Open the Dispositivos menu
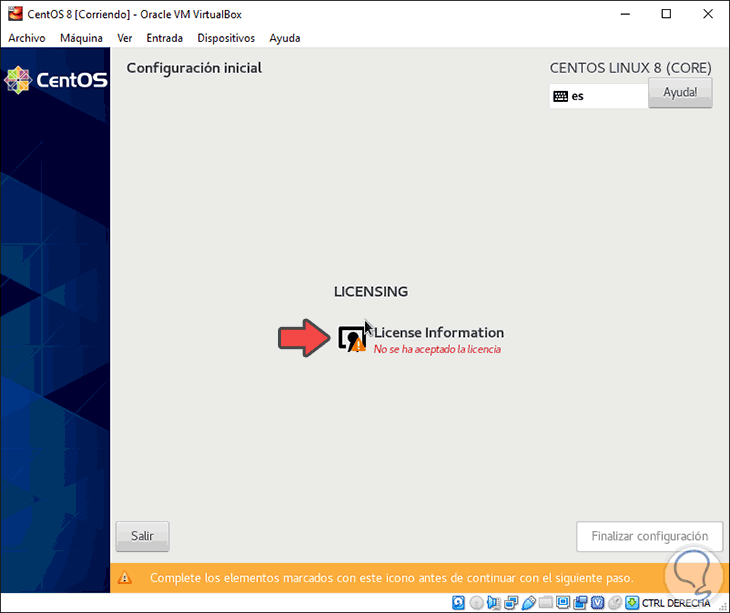The width and height of the screenshot is (730, 613). click(x=226, y=38)
